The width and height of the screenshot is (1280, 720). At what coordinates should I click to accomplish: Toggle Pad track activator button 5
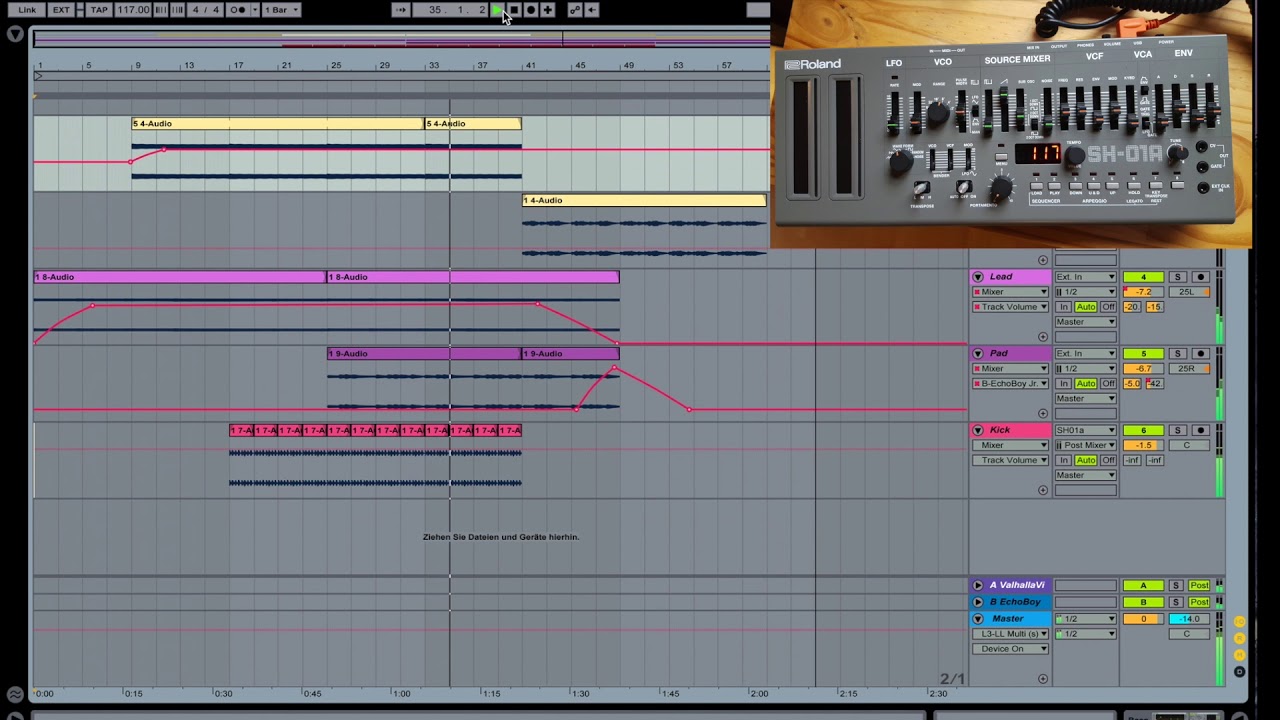pos(1143,354)
